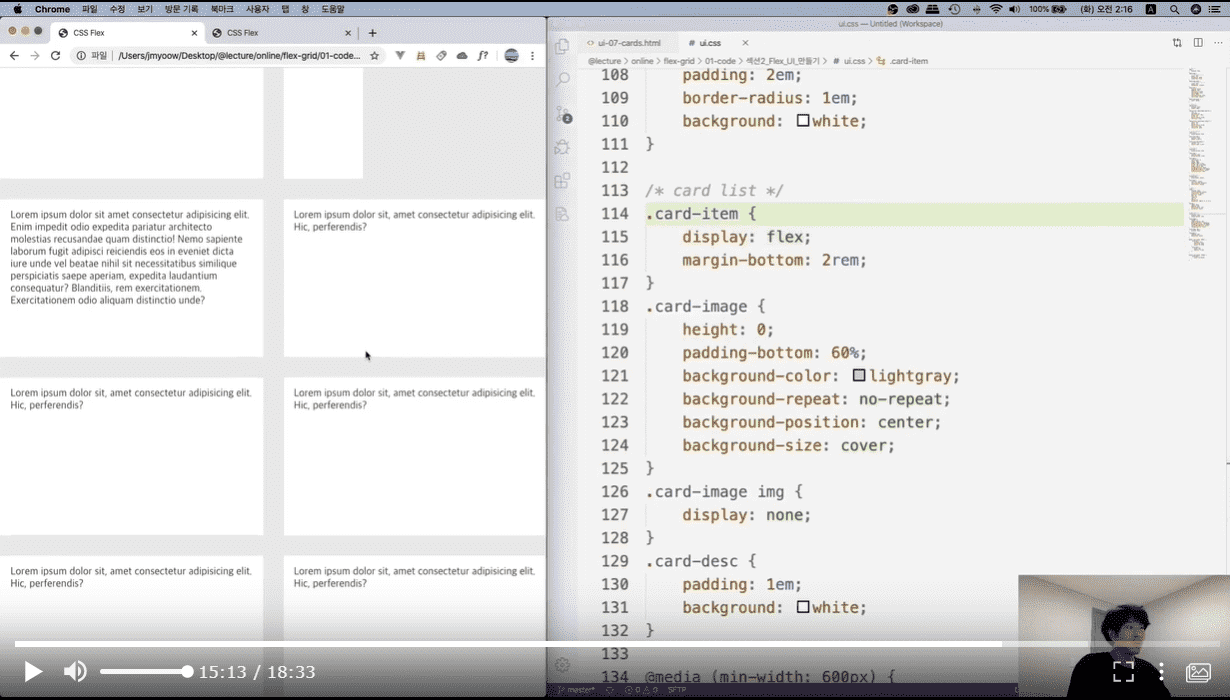Go back in Chrome
Viewport: 1230px width, 700px height.
tap(14, 56)
